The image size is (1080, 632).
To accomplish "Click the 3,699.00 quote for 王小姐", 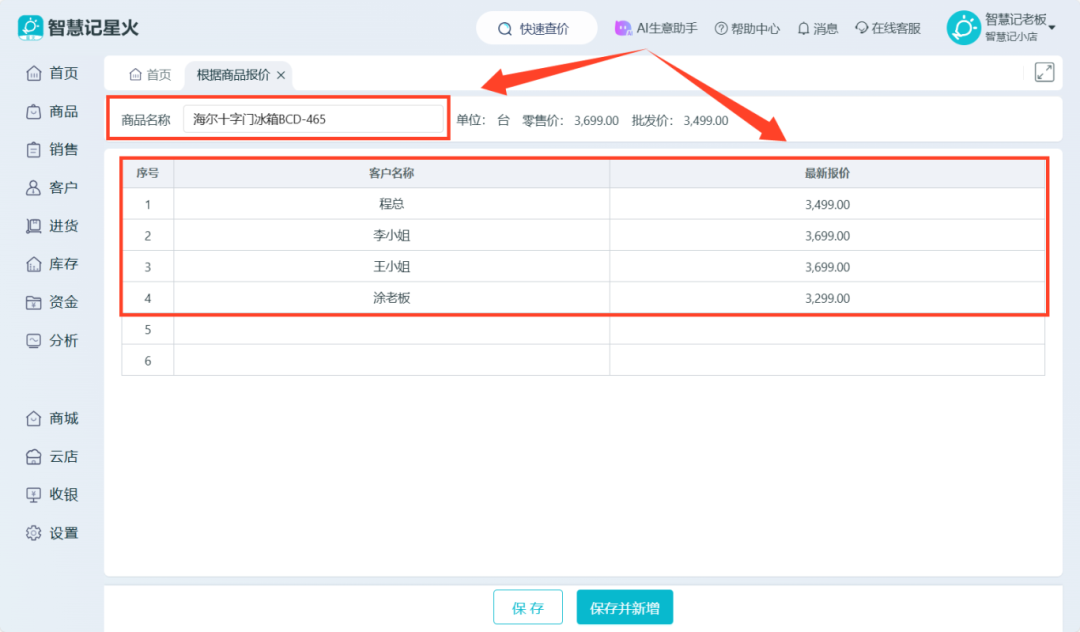I will [x=827, y=267].
